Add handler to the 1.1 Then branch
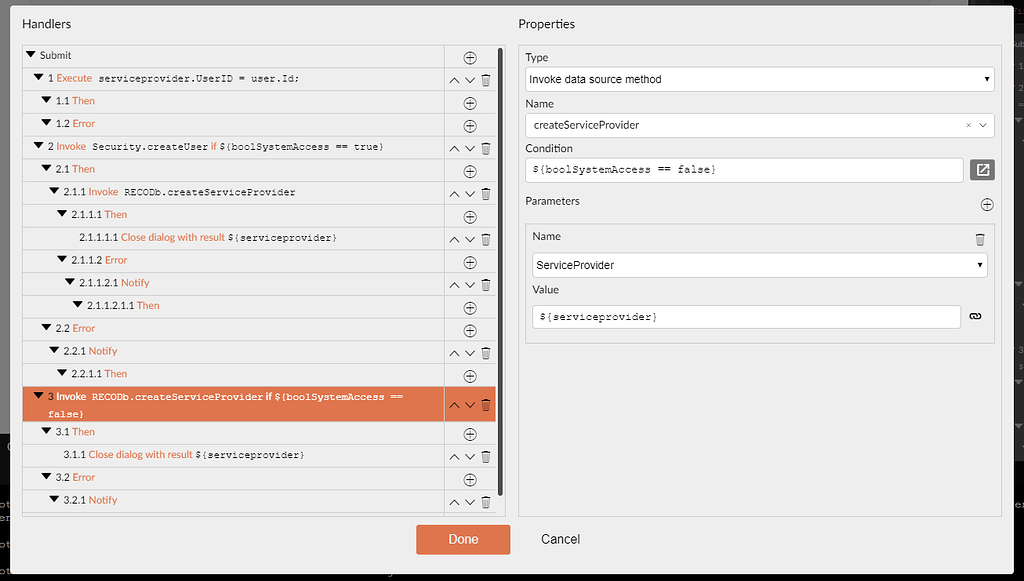 [x=470, y=102]
